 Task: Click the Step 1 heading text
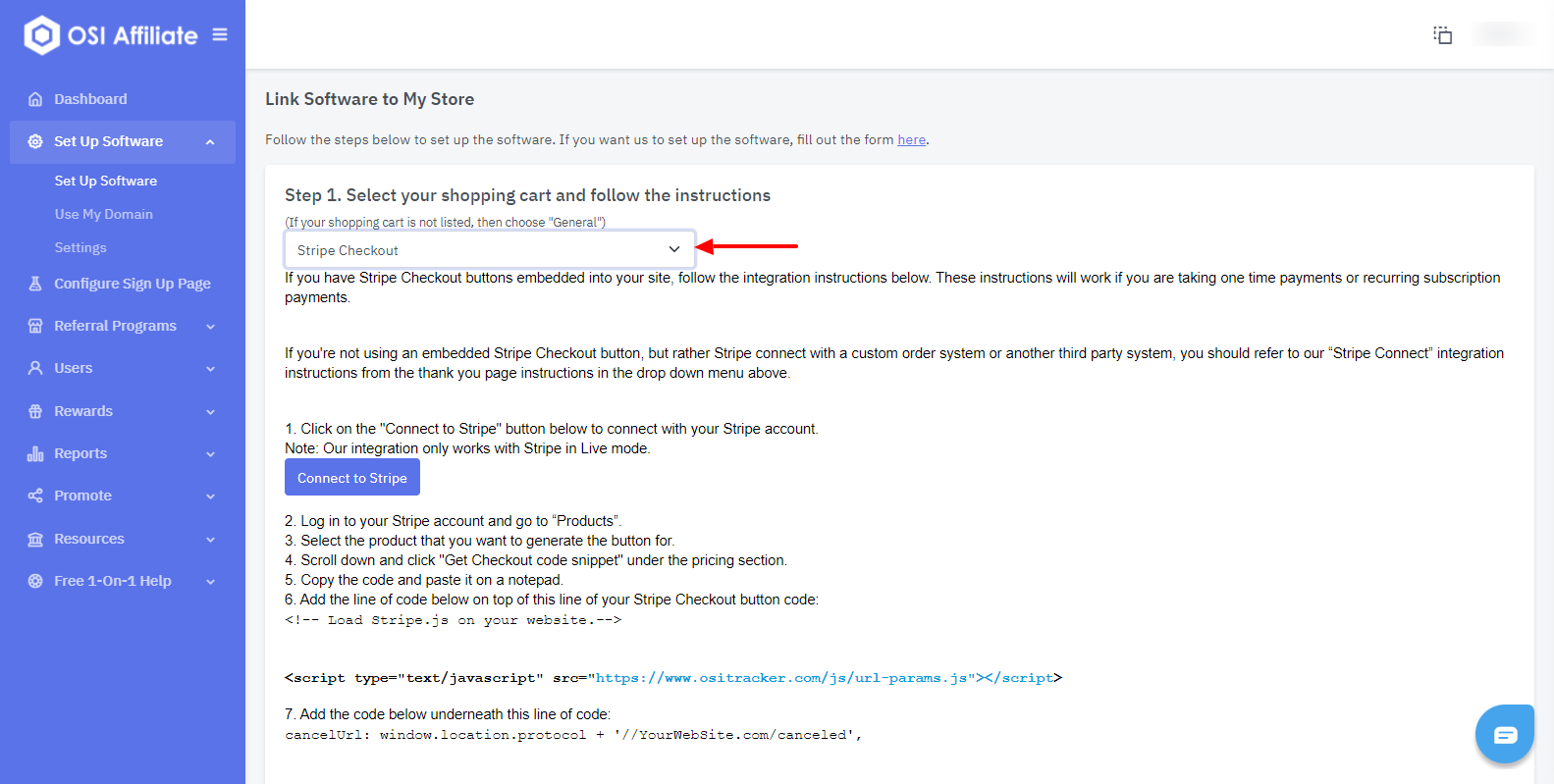[527, 195]
